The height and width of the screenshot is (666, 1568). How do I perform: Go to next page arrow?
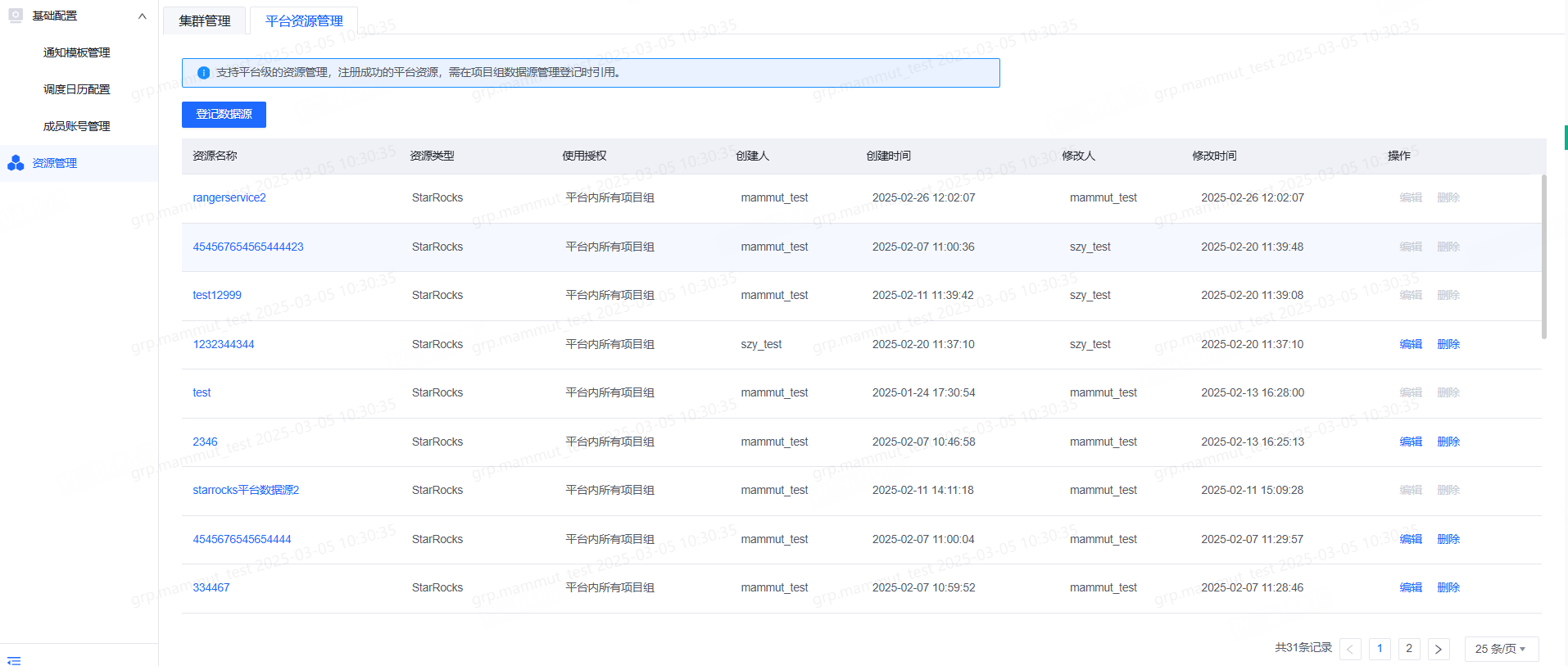1439,649
